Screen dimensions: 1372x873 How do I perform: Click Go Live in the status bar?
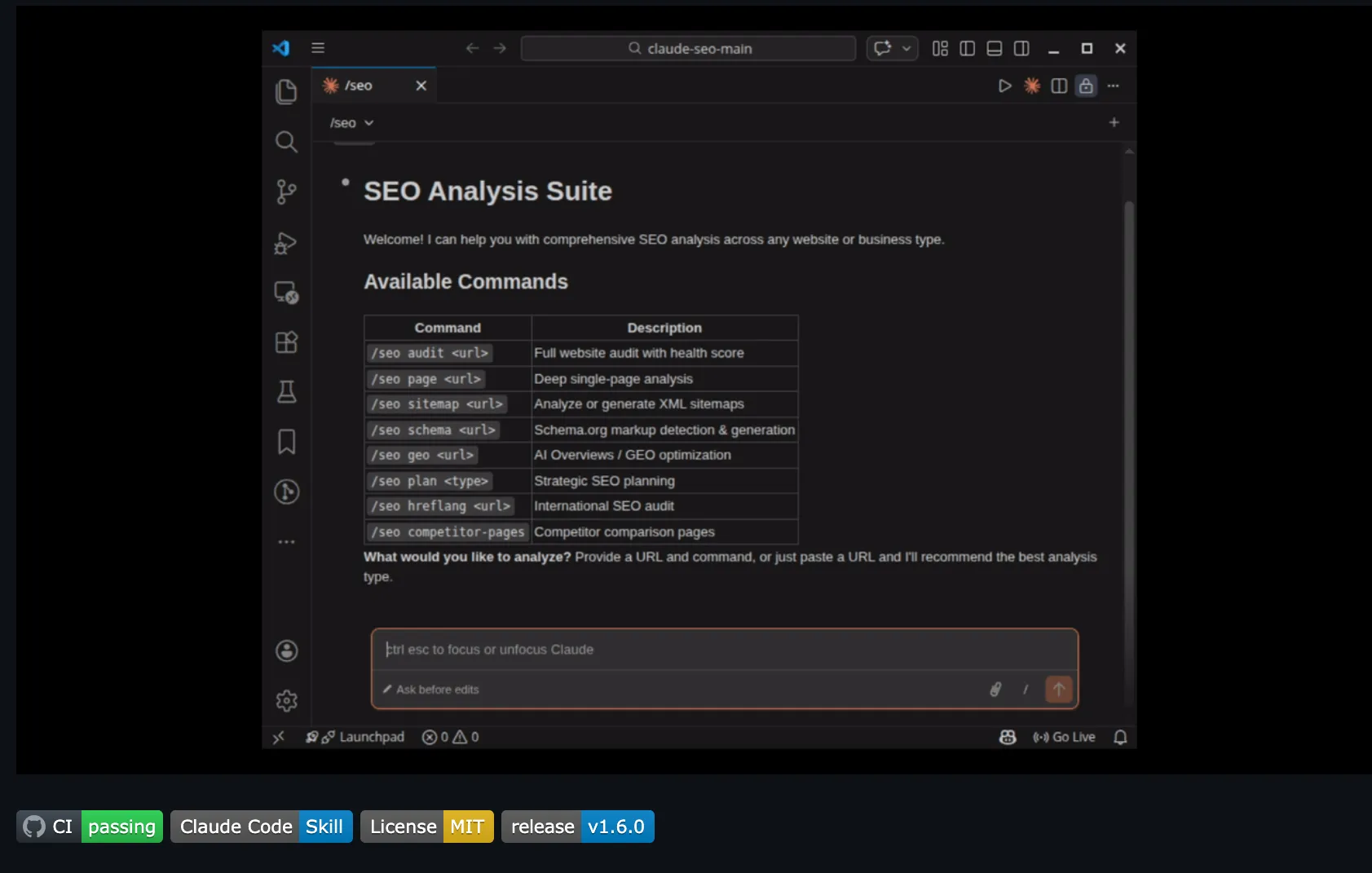(x=1064, y=737)
